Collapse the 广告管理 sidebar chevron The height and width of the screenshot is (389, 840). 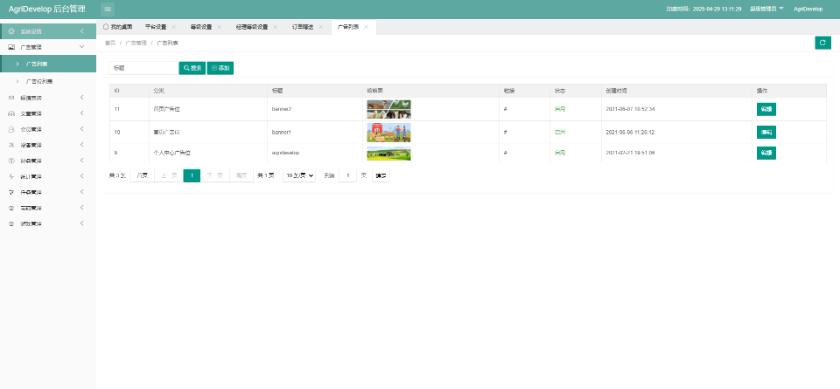81,47
